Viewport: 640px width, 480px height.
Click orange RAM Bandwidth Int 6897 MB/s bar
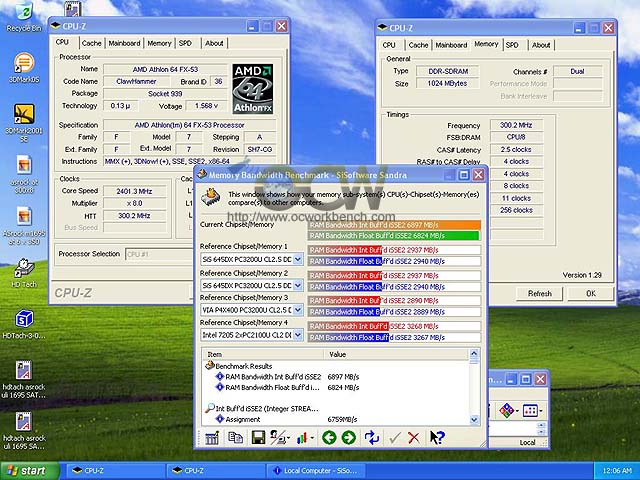point(394,225)
